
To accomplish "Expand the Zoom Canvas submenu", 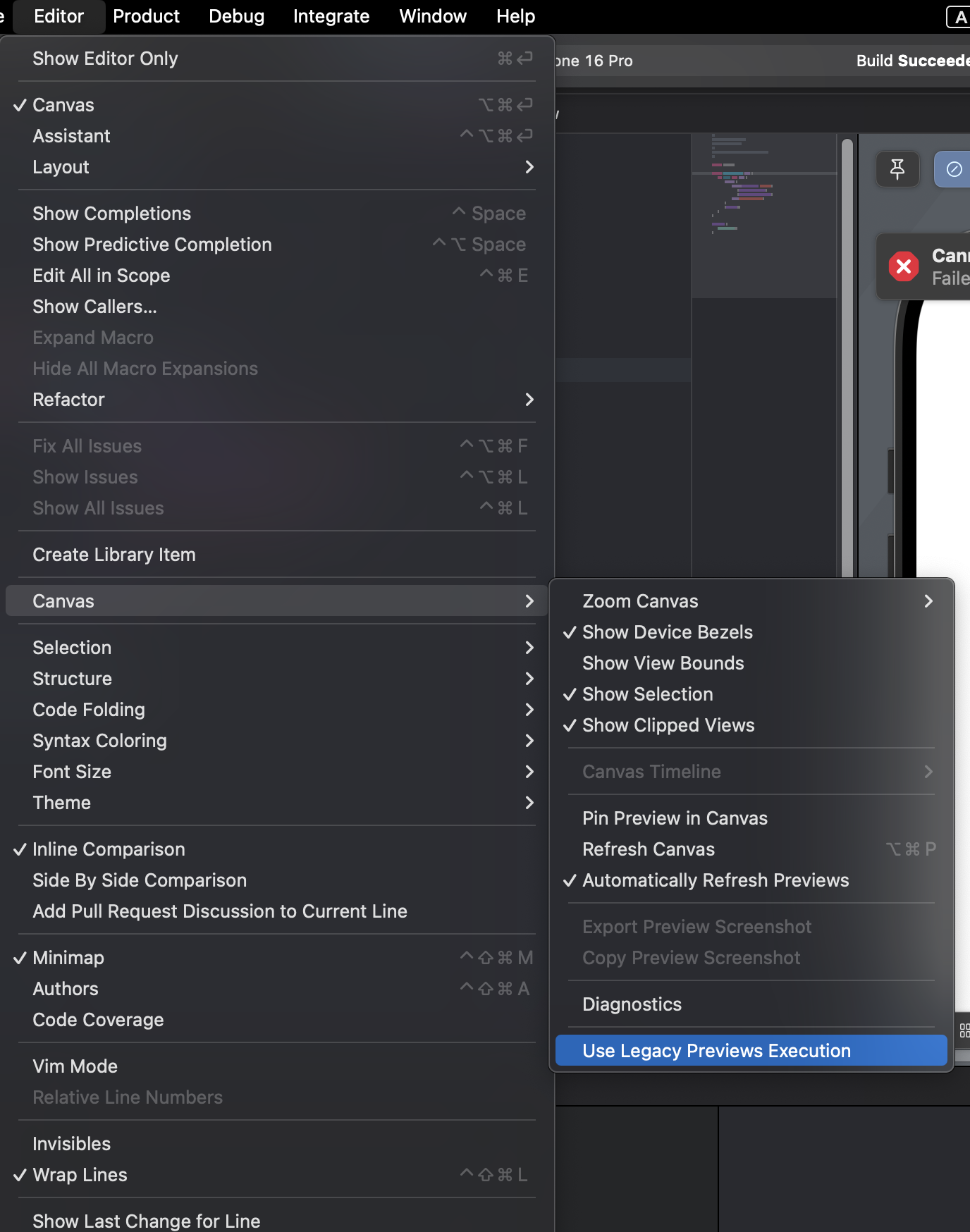I will (x=751, y=601).
